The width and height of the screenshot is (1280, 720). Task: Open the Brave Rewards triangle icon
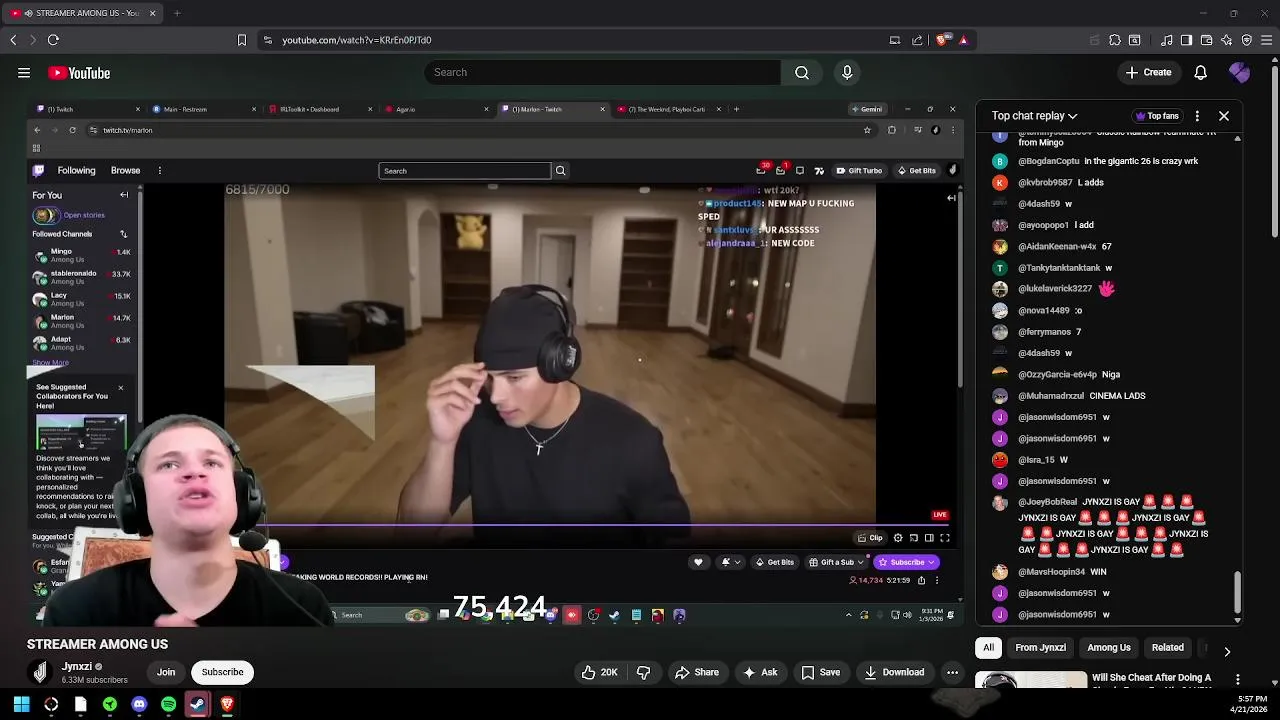[x=963, y=40]
